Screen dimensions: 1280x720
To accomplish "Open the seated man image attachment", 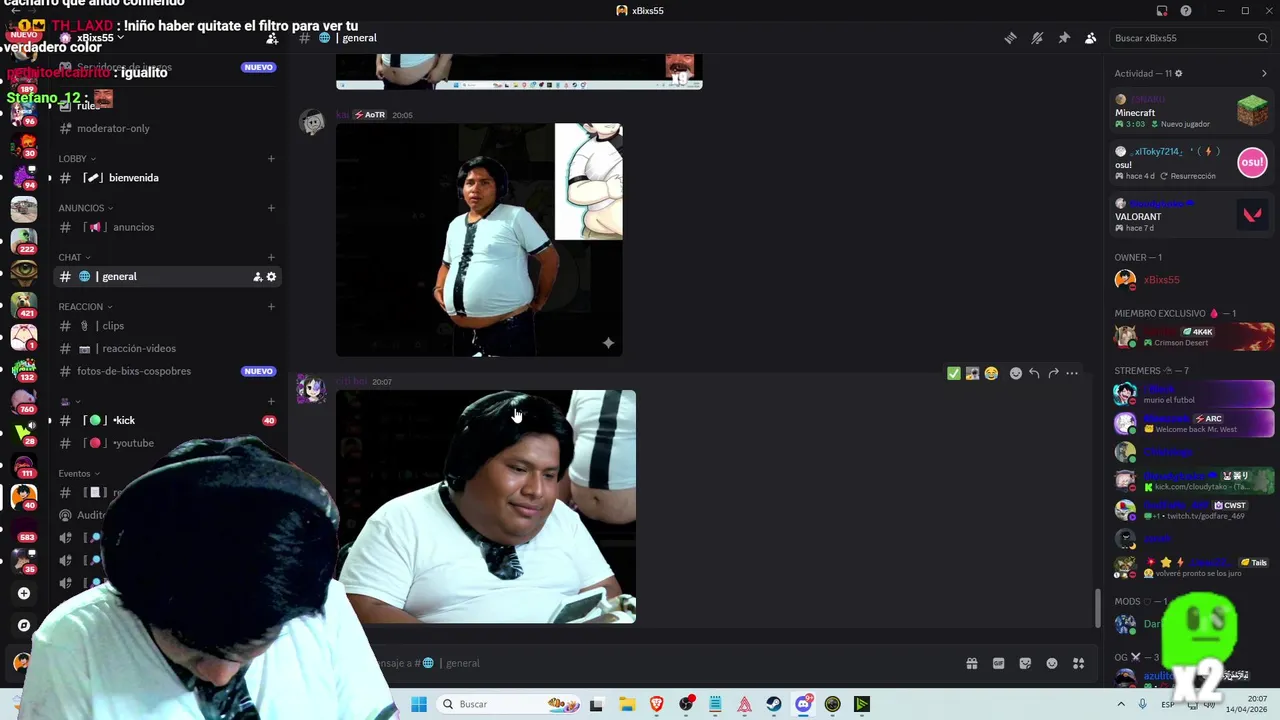I will [x=486, y=507].
